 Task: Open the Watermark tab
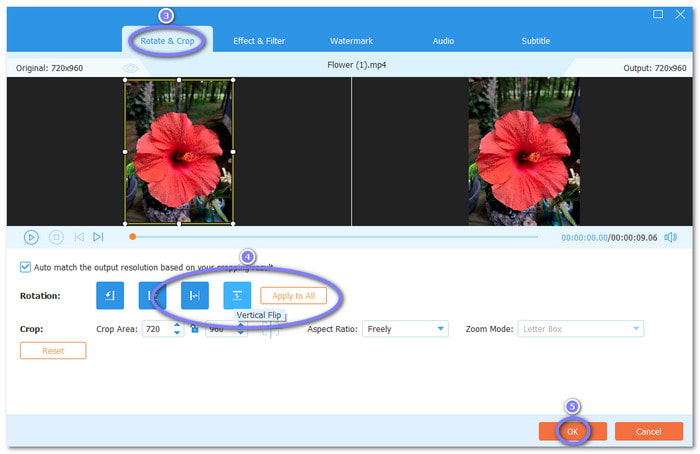coord(351,41)
